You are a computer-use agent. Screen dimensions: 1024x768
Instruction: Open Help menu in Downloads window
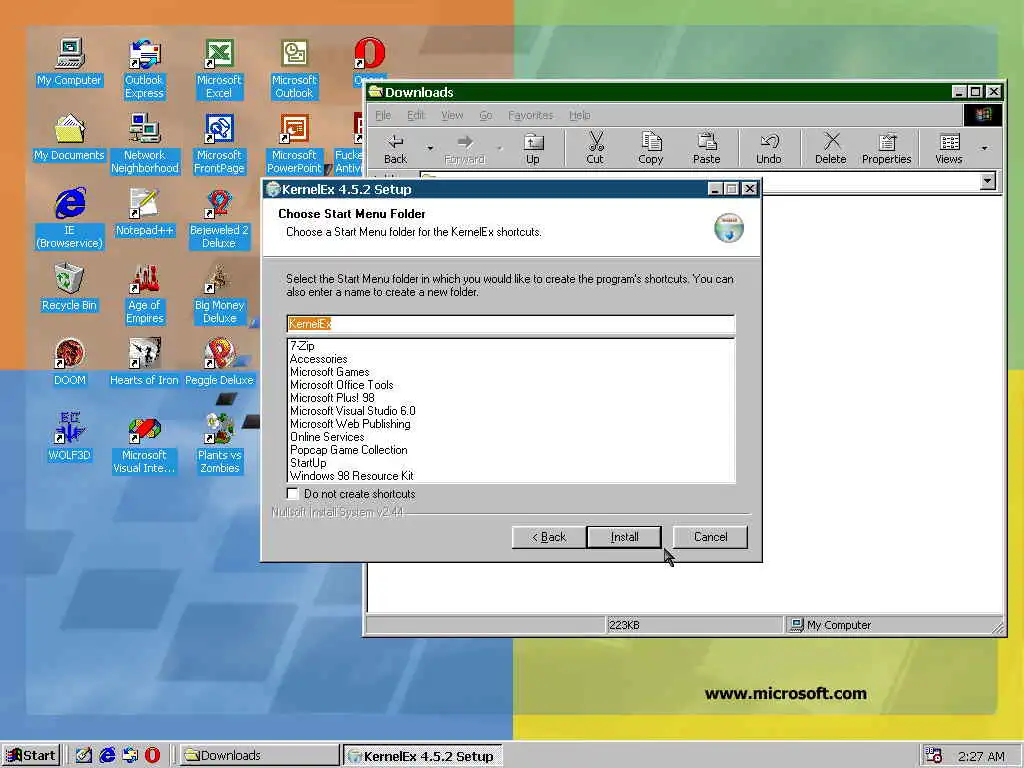pos(579,115)
